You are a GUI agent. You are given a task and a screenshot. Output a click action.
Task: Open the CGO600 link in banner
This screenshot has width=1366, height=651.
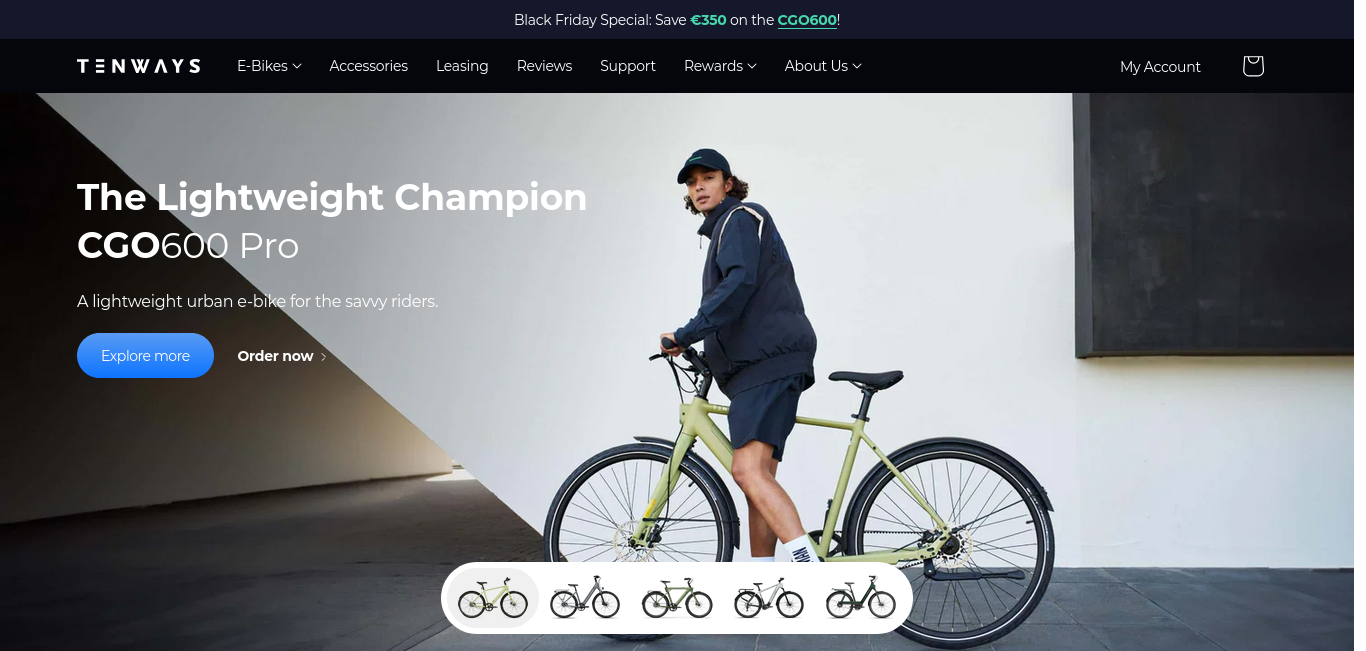tap(807, 20)
